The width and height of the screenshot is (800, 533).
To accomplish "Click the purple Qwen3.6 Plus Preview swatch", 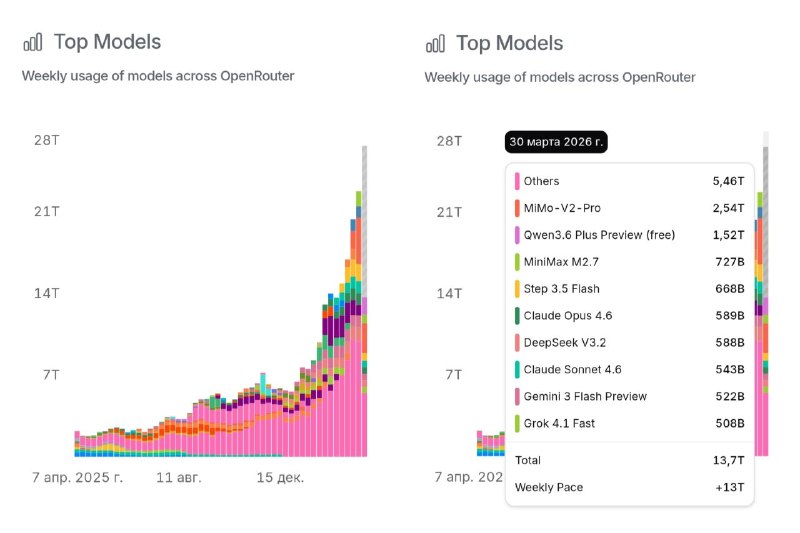I will point(517,235).
